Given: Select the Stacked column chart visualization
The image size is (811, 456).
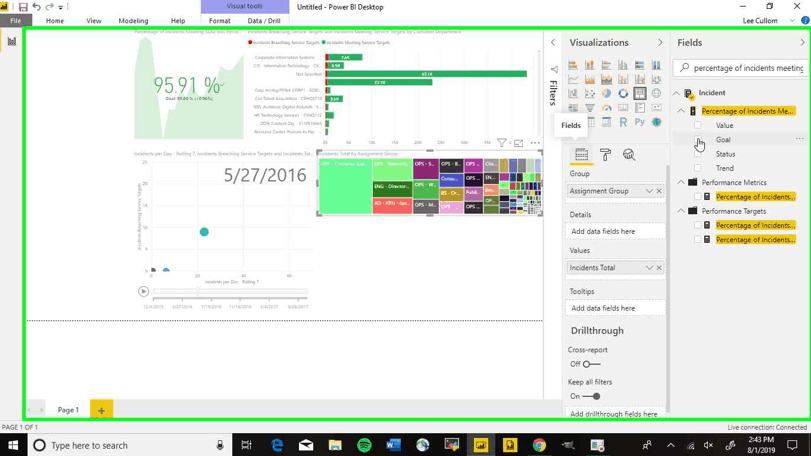Looking at the screenshot, I should (x=590, y=65).
